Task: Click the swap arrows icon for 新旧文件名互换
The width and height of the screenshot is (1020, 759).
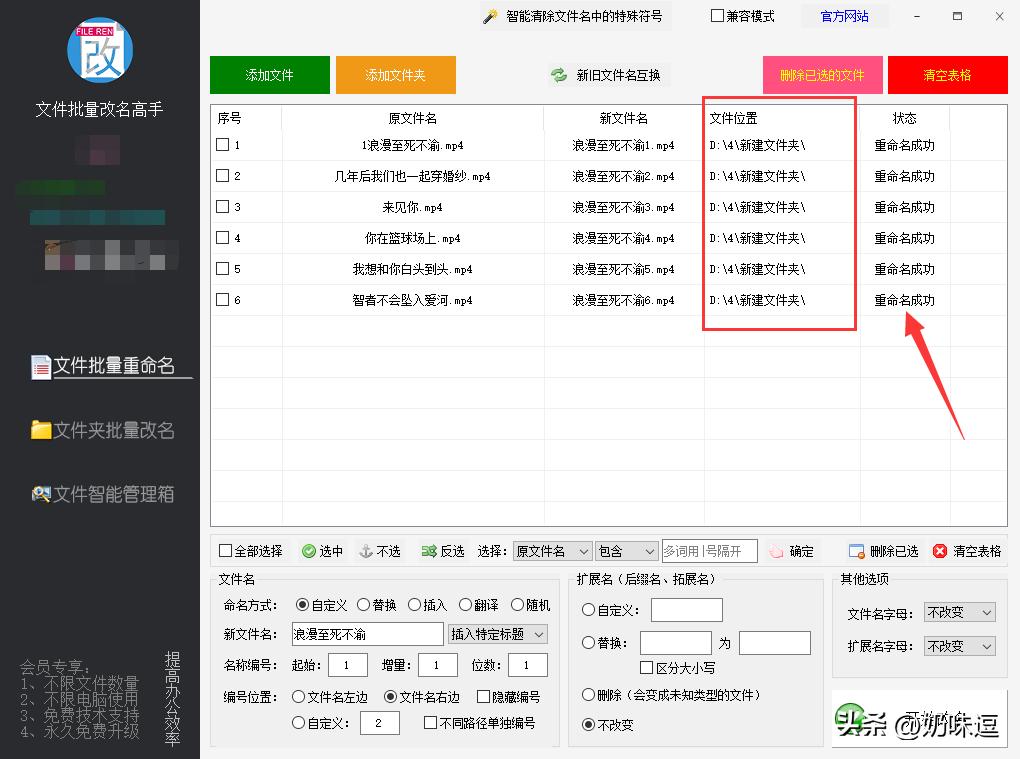Action: click(558, 74)
